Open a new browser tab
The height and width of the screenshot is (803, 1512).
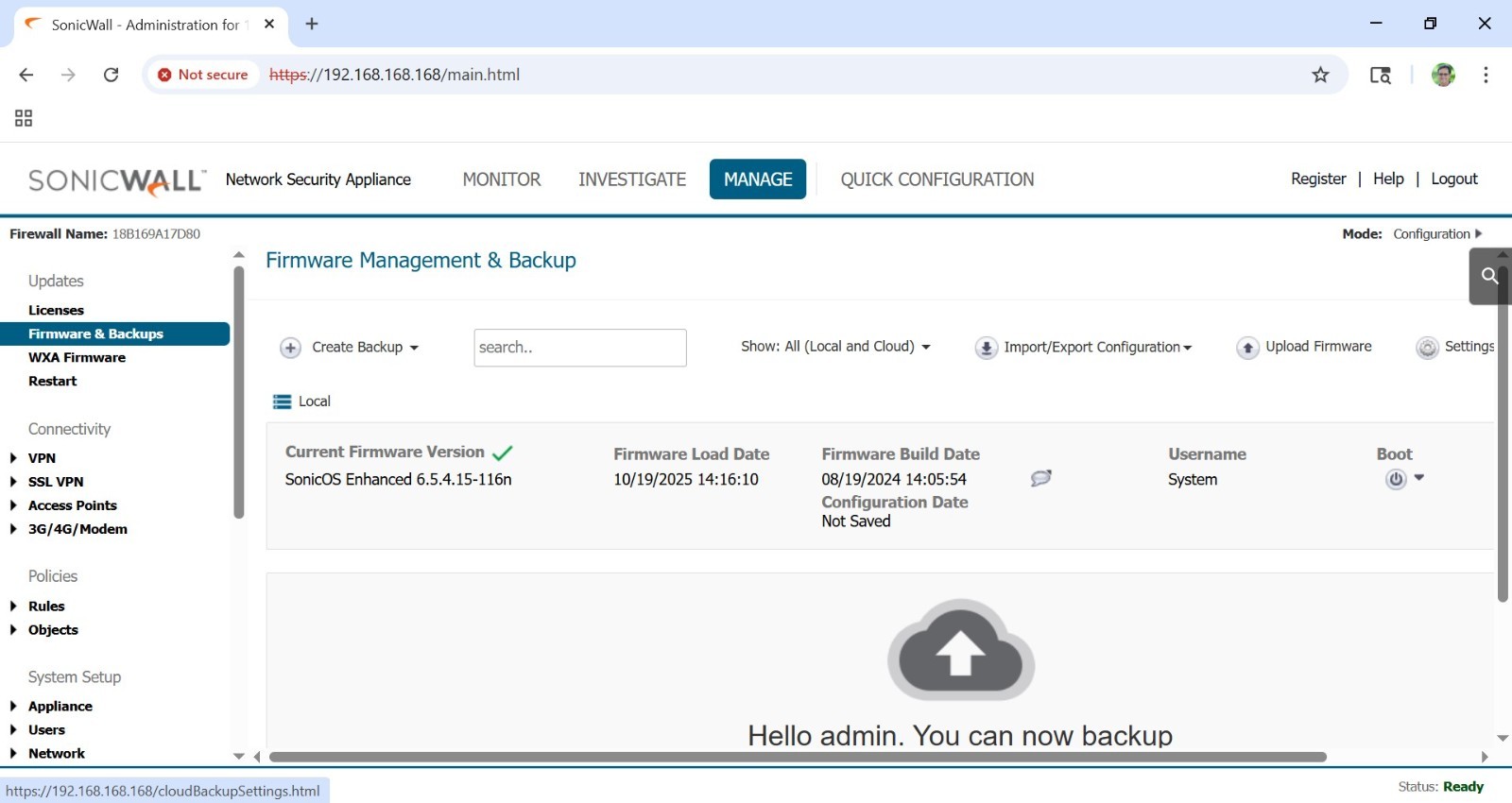pos(312,24)
